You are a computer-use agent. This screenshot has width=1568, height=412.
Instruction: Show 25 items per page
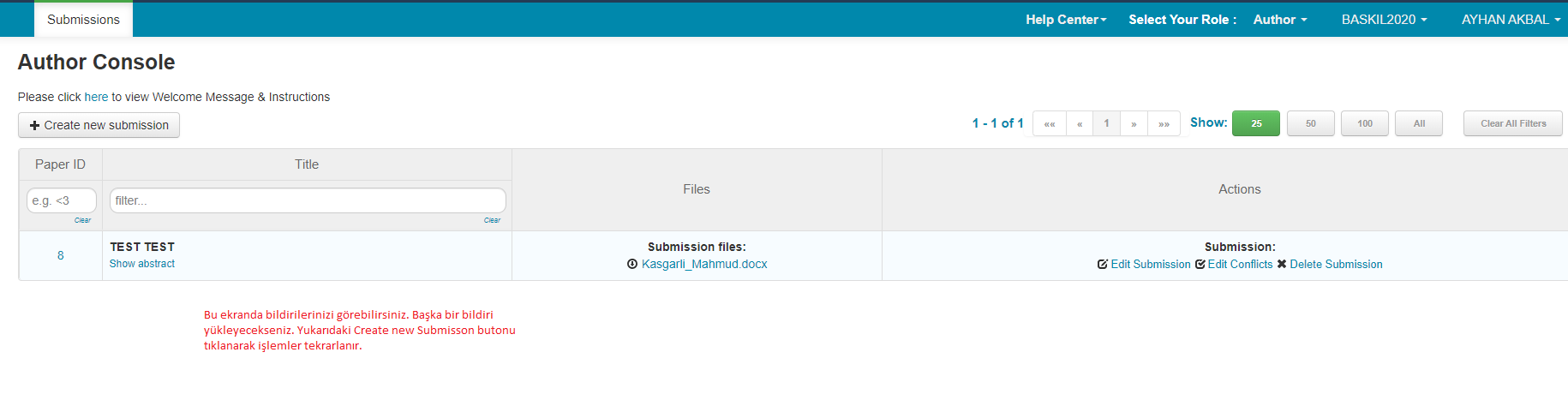(x=1255, y=124)
